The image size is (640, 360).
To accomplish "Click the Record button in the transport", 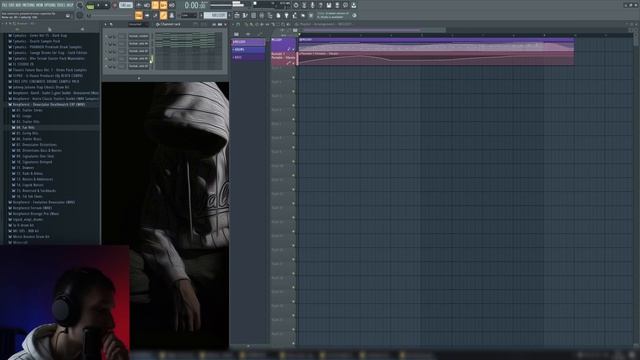I will point(115,5).
